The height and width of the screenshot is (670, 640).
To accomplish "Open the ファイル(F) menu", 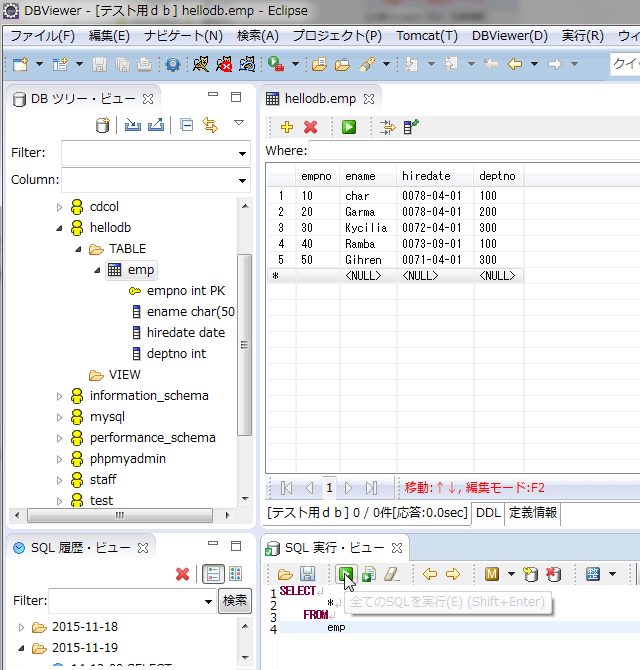I will [42, 36].
